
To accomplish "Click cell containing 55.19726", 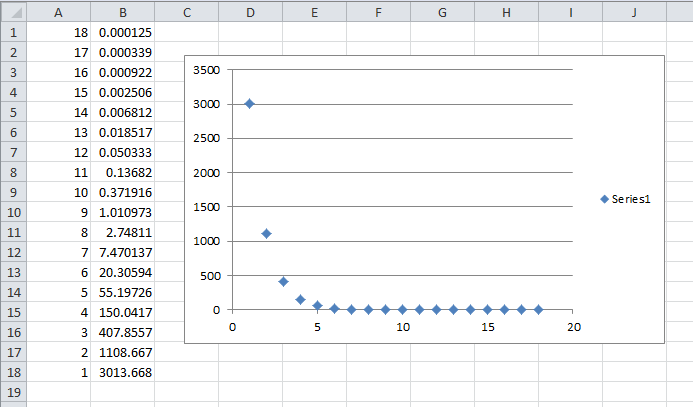I will (x=122, y=293).
